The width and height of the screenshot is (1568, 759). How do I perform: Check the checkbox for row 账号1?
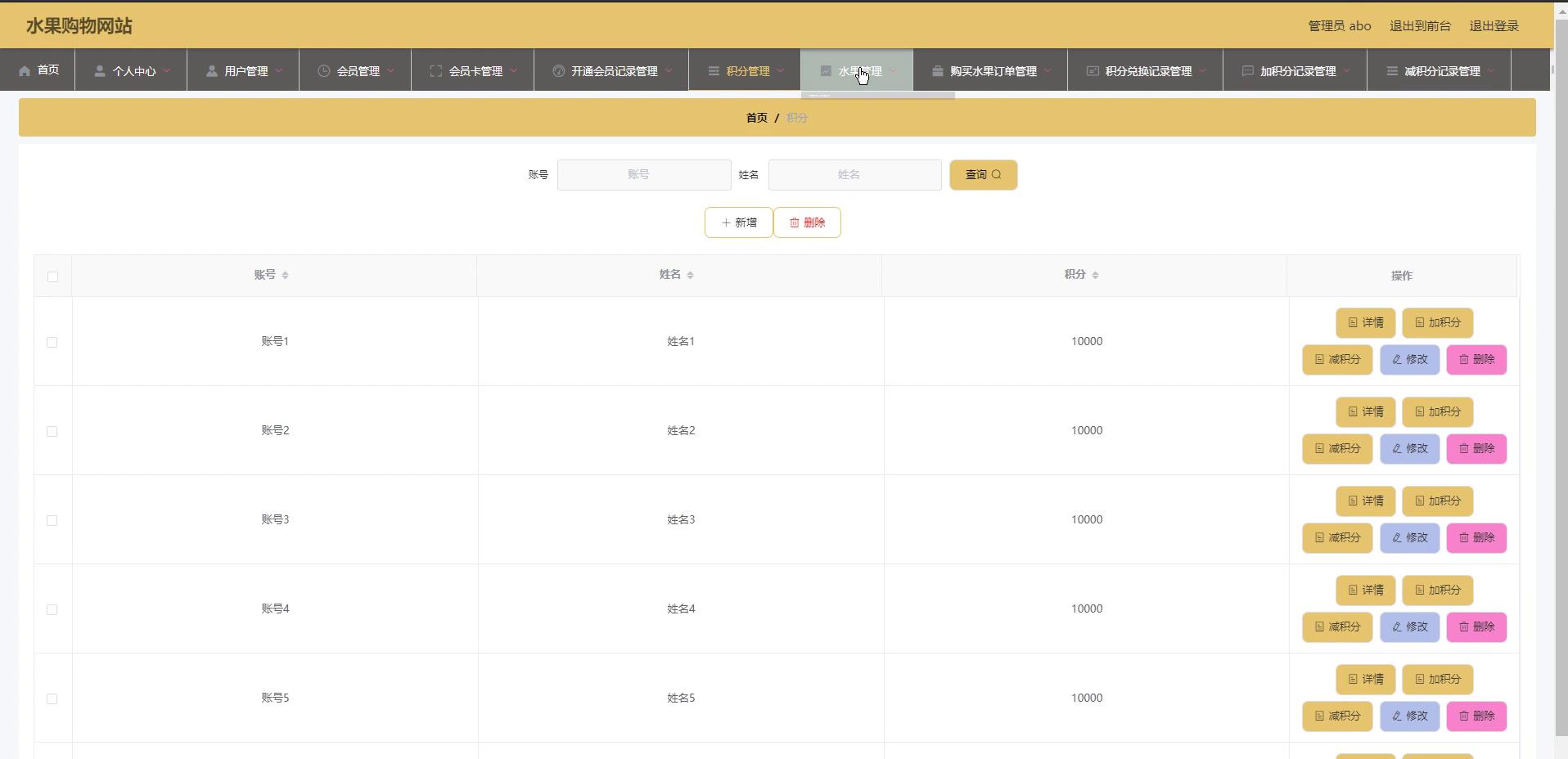(52, 342)
